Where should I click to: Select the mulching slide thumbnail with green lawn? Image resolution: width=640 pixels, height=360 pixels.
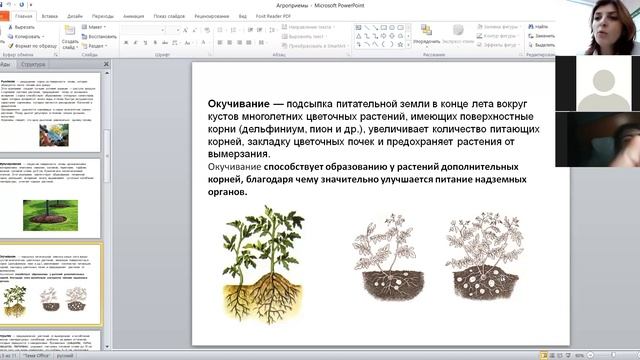(50, 198)
